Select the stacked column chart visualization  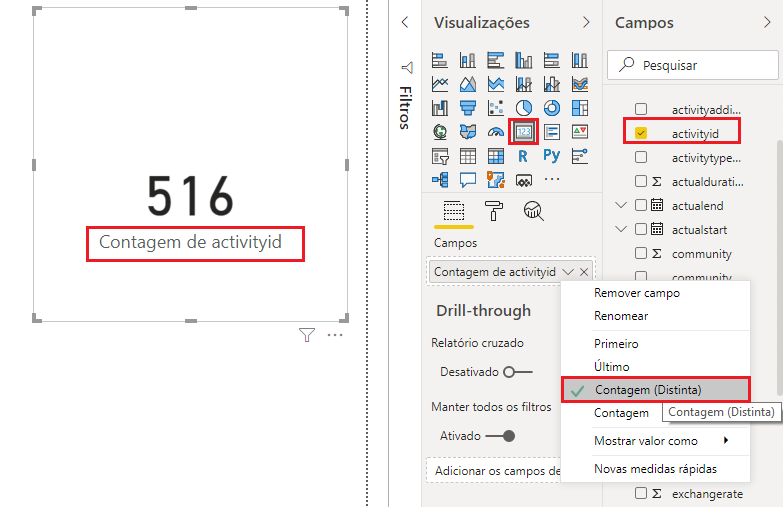click(x=467, y=60)
